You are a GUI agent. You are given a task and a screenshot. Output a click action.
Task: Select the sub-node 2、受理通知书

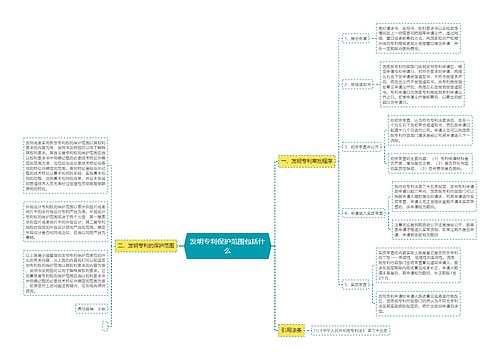(358, 85)
